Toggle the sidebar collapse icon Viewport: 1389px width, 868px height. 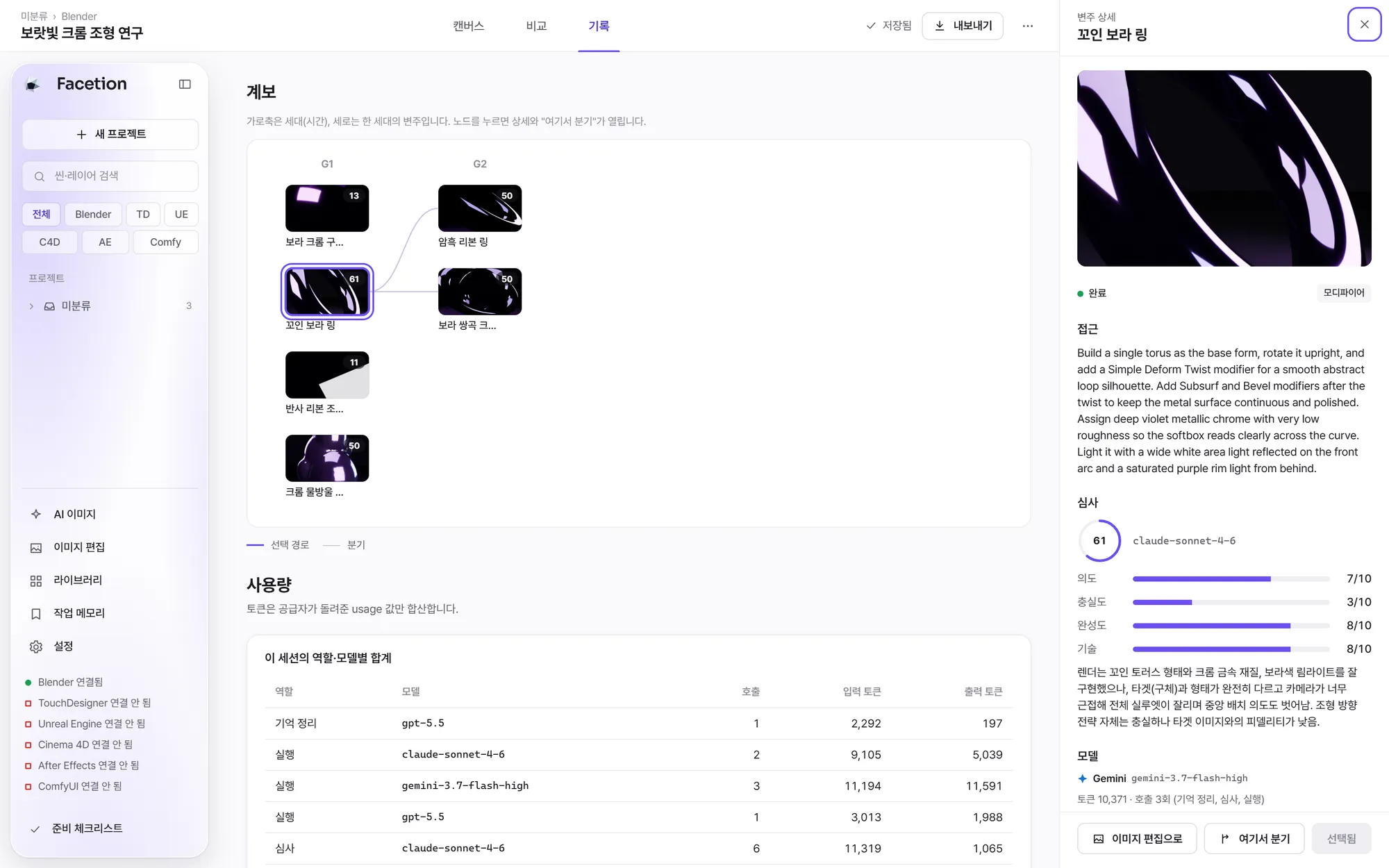click(185, 84)
